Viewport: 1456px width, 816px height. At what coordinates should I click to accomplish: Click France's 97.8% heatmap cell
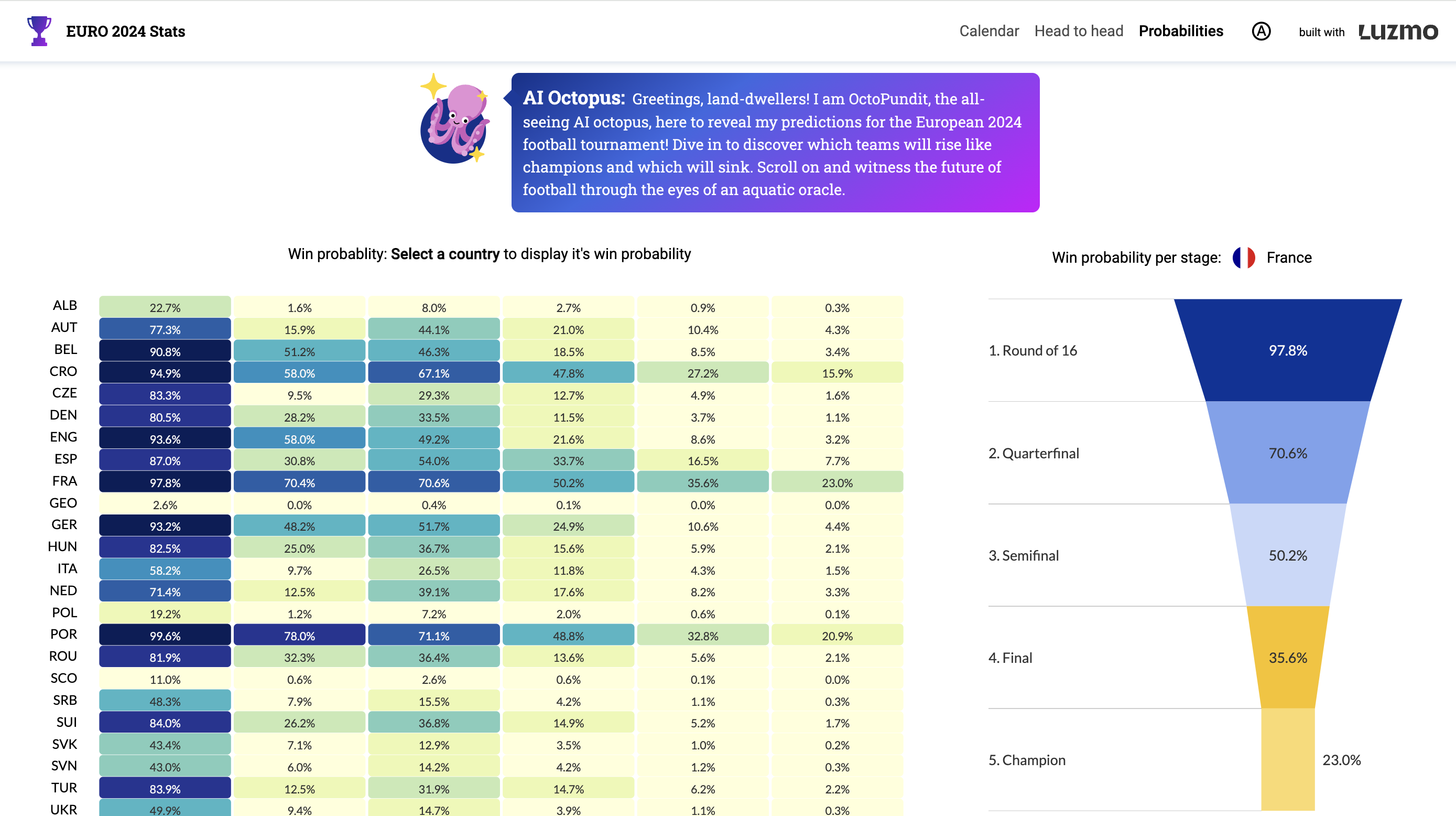pos(165,483)
